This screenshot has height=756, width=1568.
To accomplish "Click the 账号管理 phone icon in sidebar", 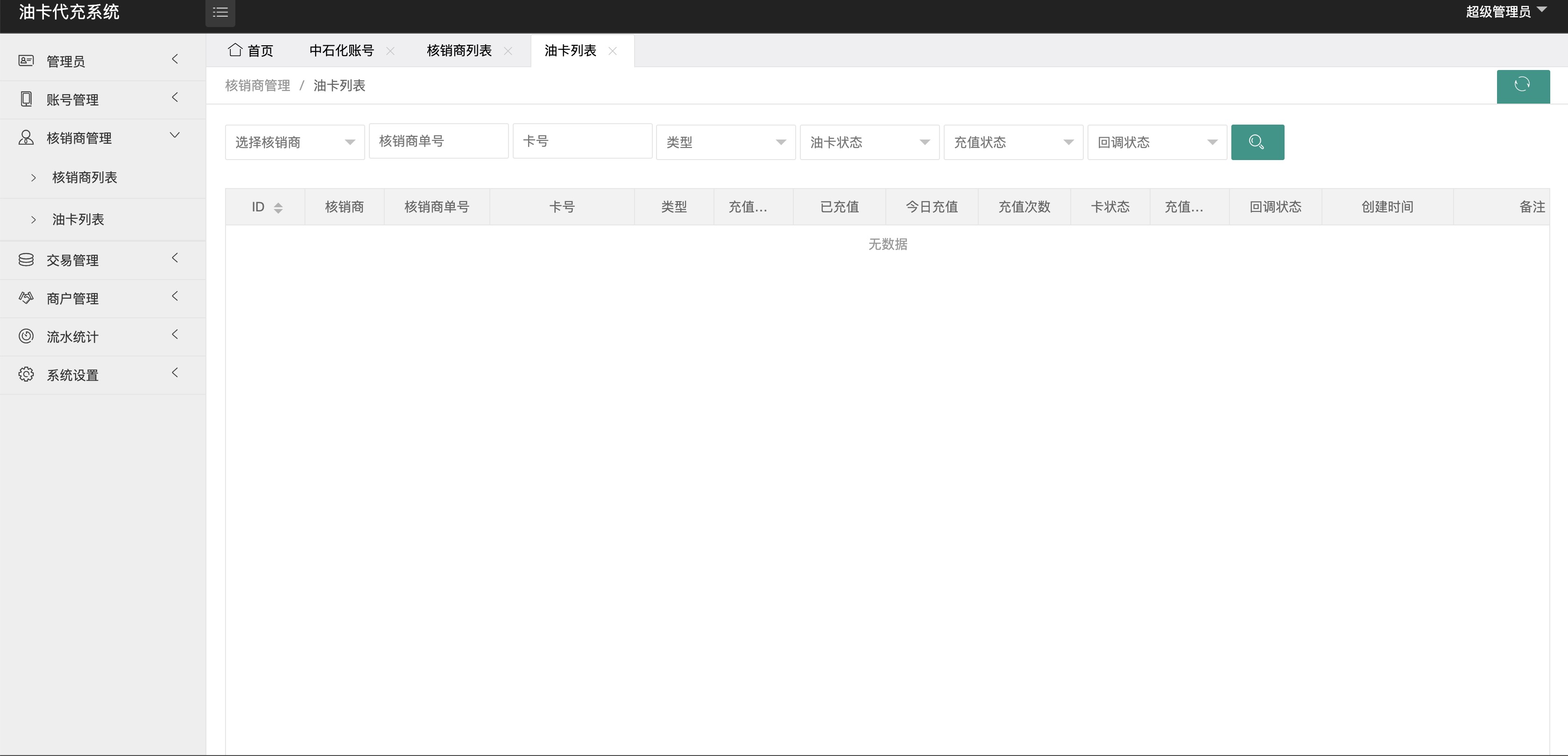I will pyautogui.click(x=26, y=98).
